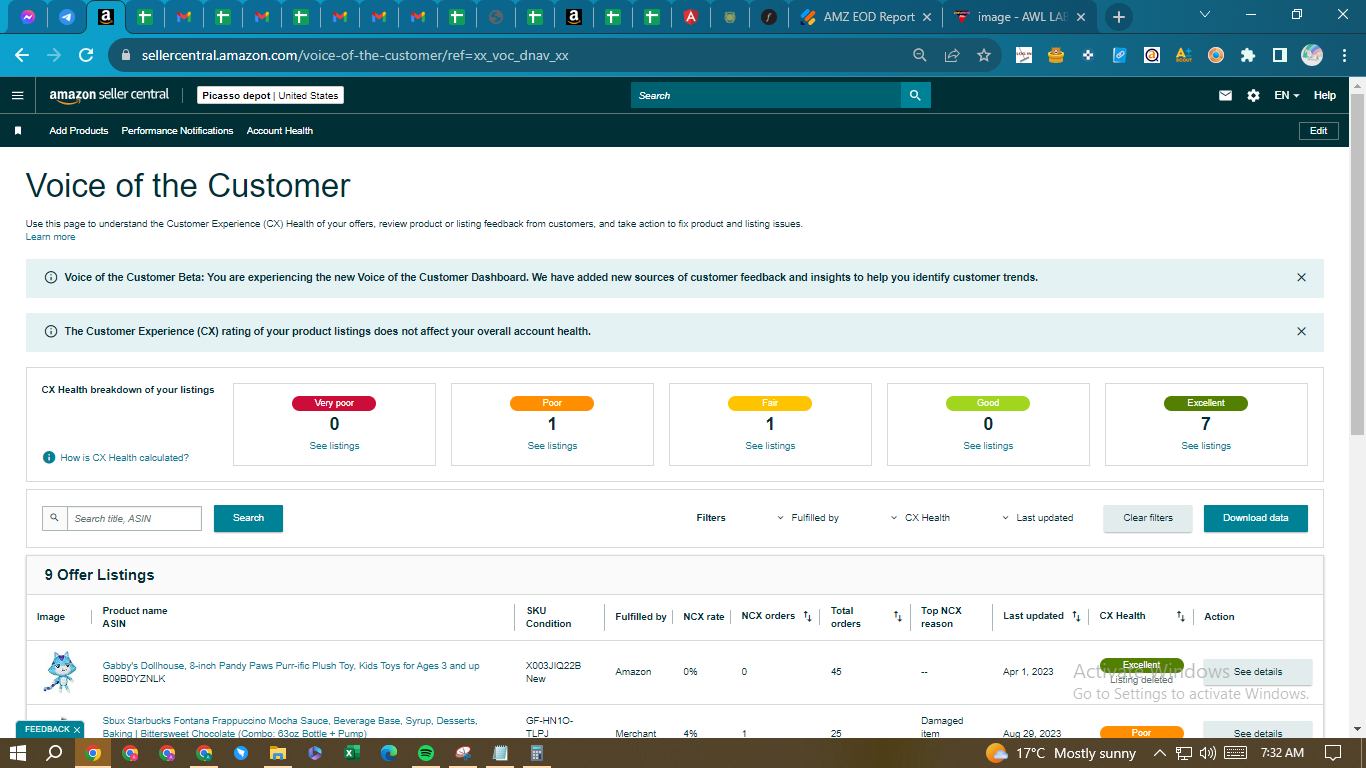
Task: Open a new browser tab with plus
Action: click(1119, 17)
